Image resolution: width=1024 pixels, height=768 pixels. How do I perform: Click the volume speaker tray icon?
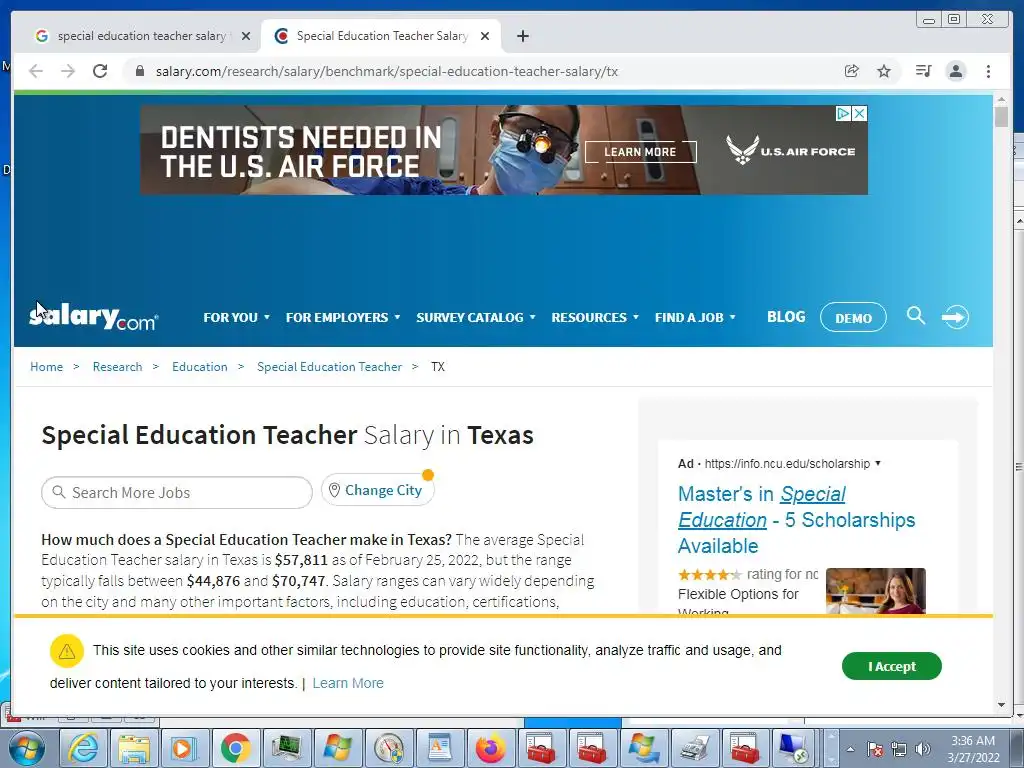click(923, 749)
